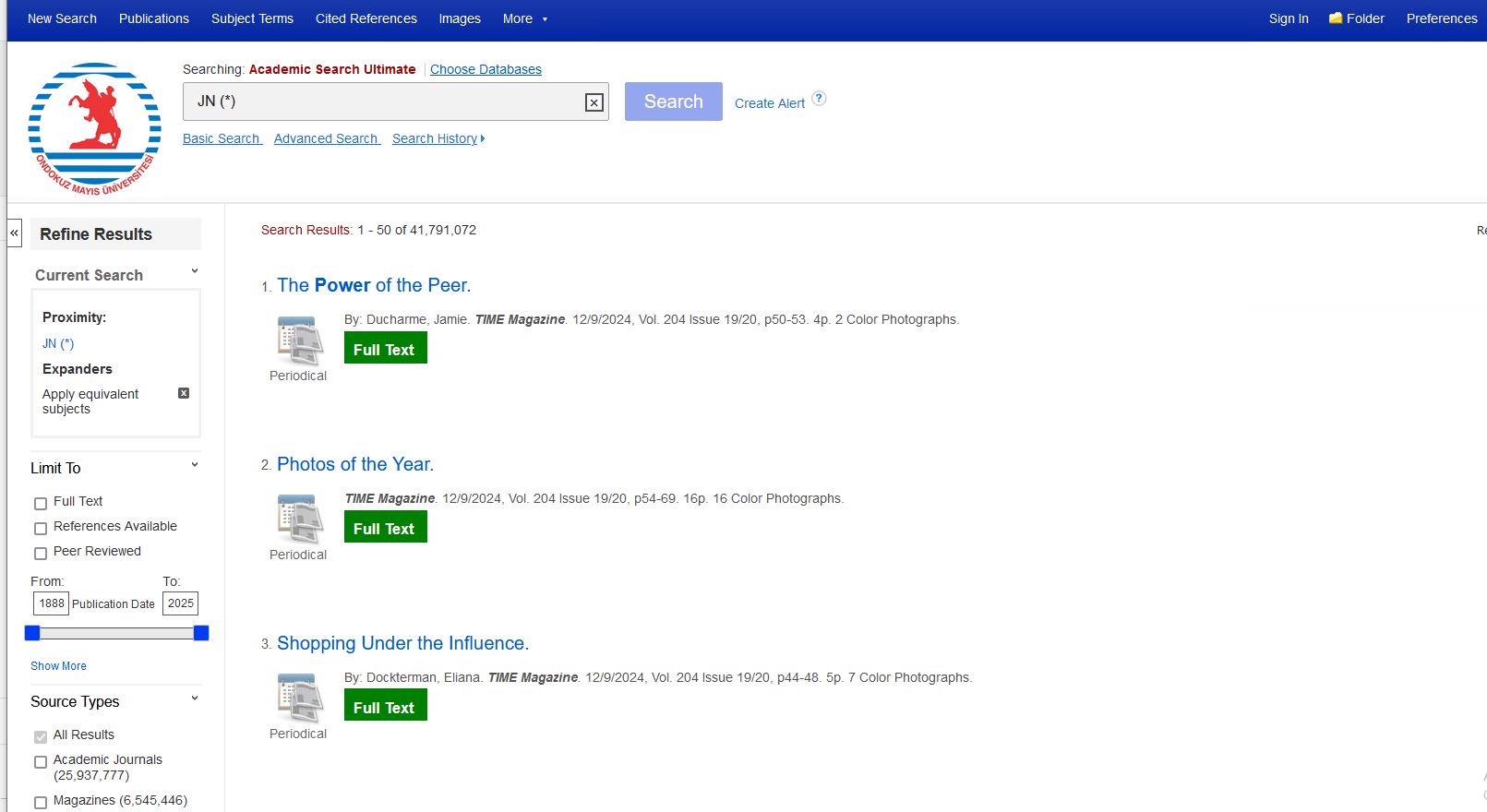
Task: Open Cited References in top menu
Action: point(366,18)
